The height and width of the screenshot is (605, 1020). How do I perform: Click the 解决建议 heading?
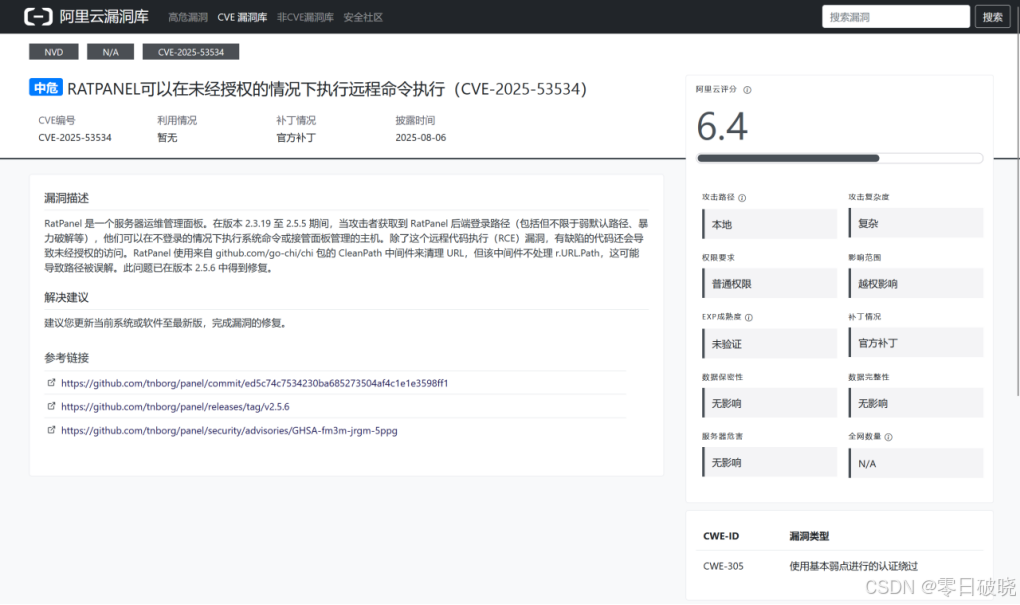(x=66, y=298)
